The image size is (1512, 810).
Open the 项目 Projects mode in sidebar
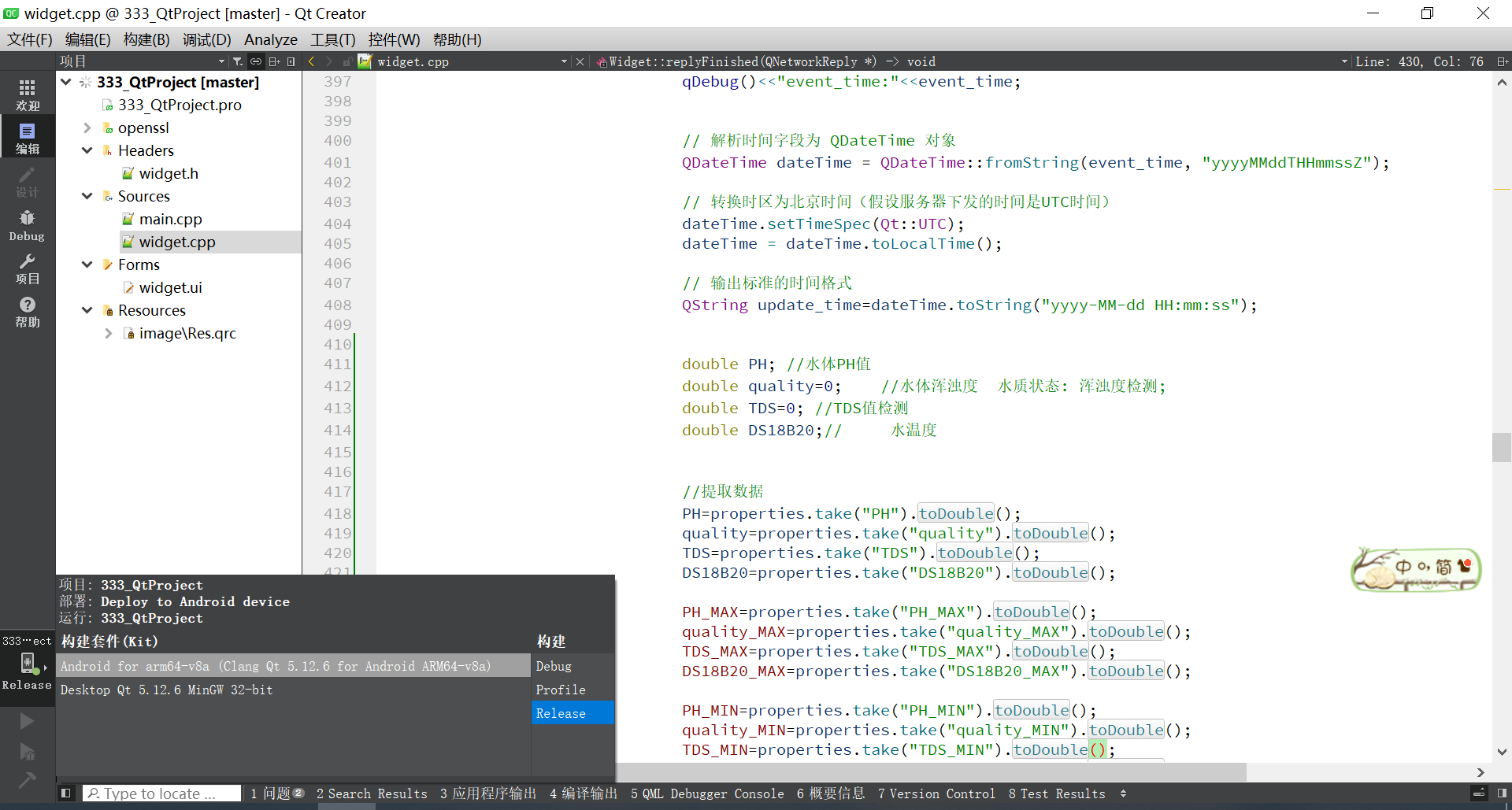[27, 268]
